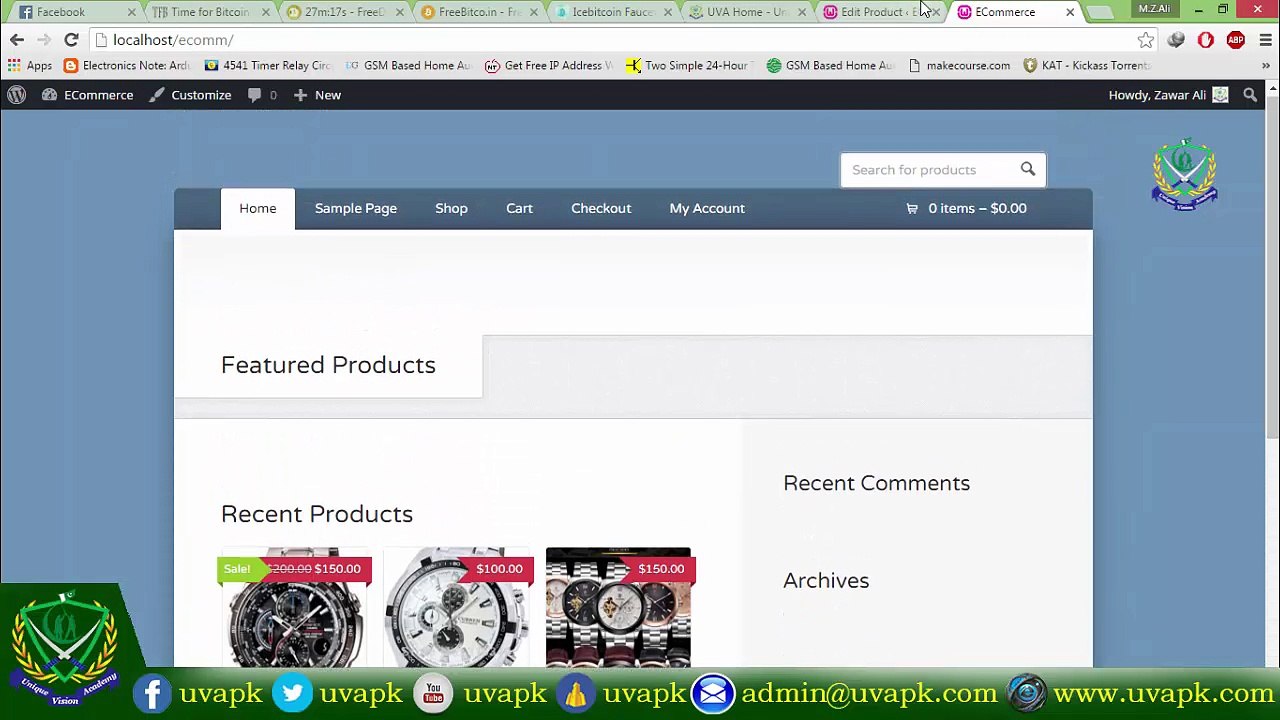Open the ECommerce site admin menu
Image resolution: width=1280 pixels, height=720 pixels.
87,95
